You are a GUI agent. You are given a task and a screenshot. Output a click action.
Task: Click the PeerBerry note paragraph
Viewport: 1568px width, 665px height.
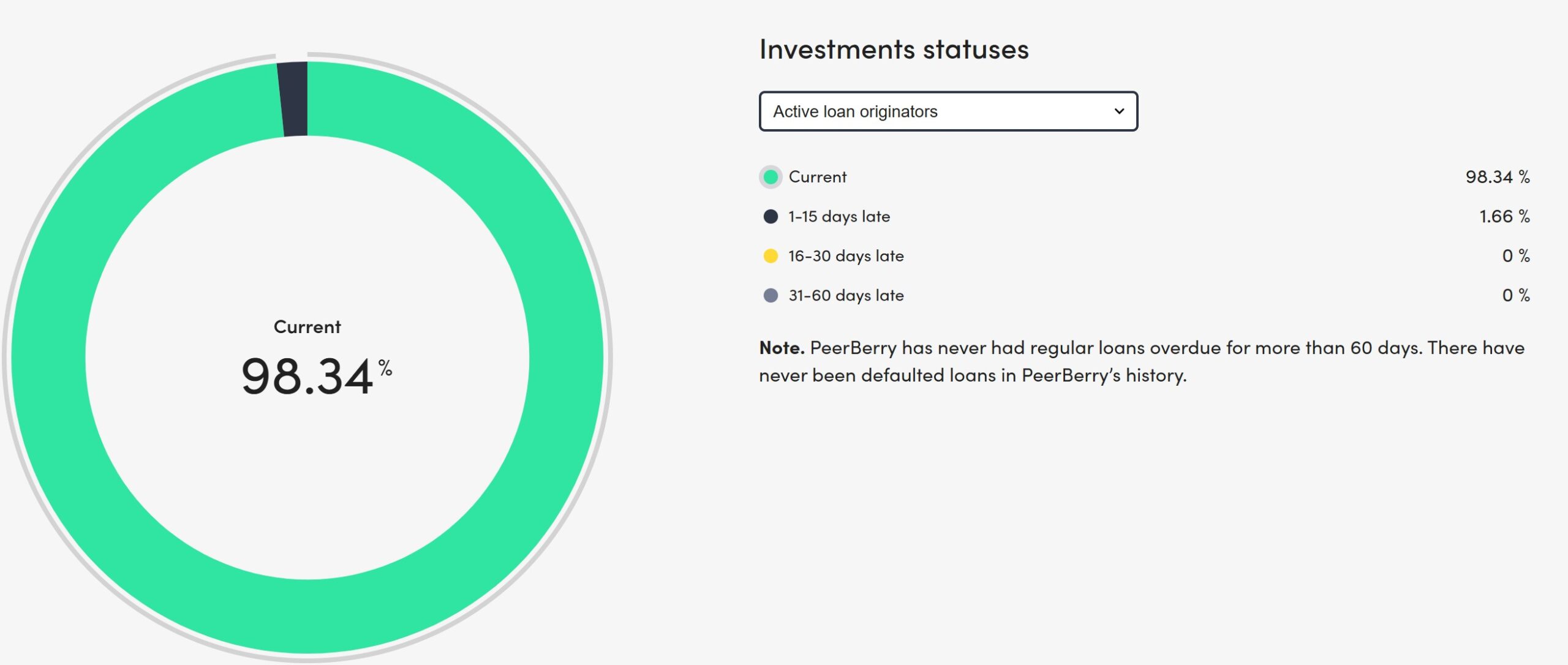[1142, 361]
